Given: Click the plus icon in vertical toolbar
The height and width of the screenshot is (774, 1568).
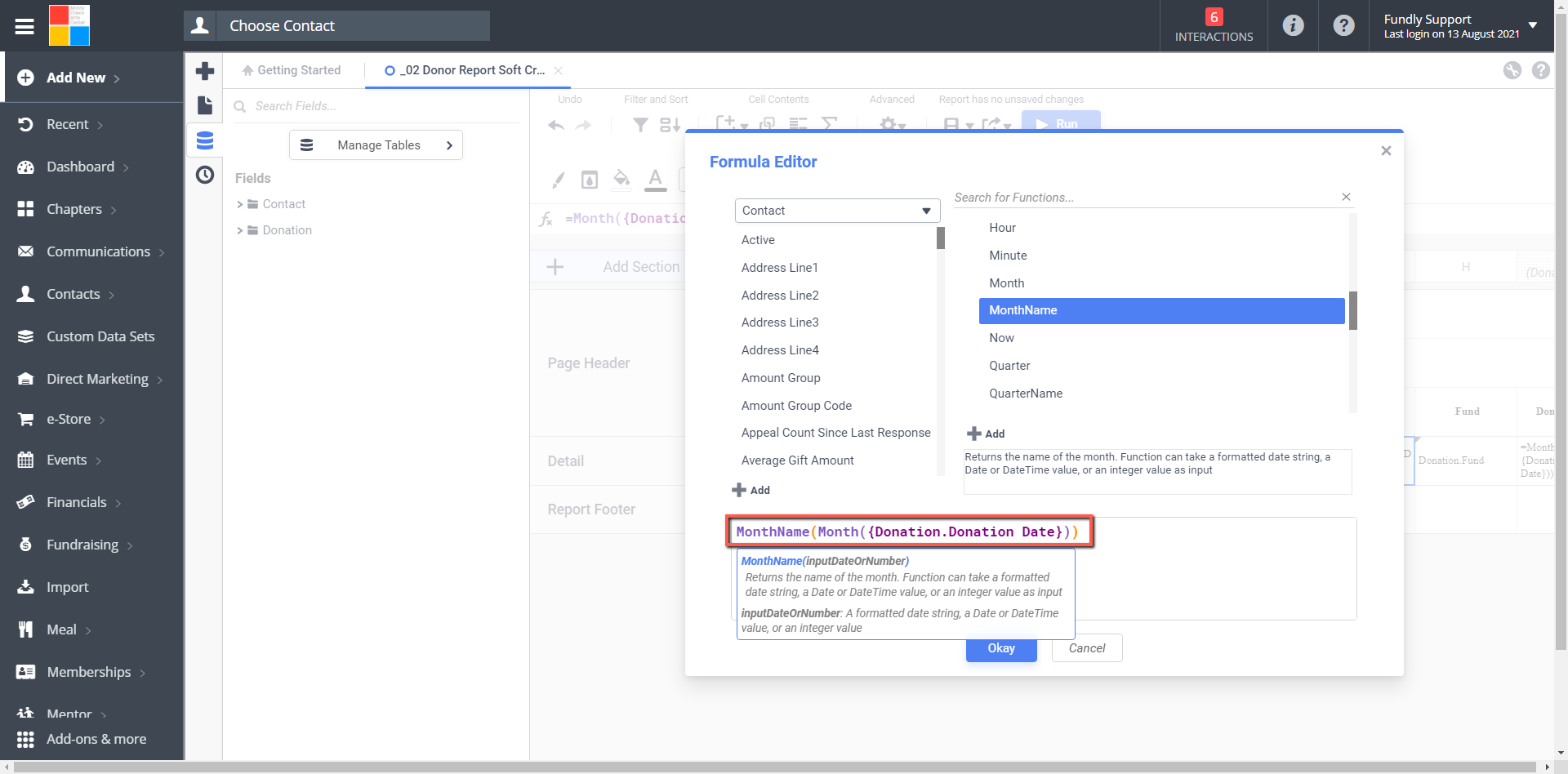Looking at the screenshot, I should [205, 71].
